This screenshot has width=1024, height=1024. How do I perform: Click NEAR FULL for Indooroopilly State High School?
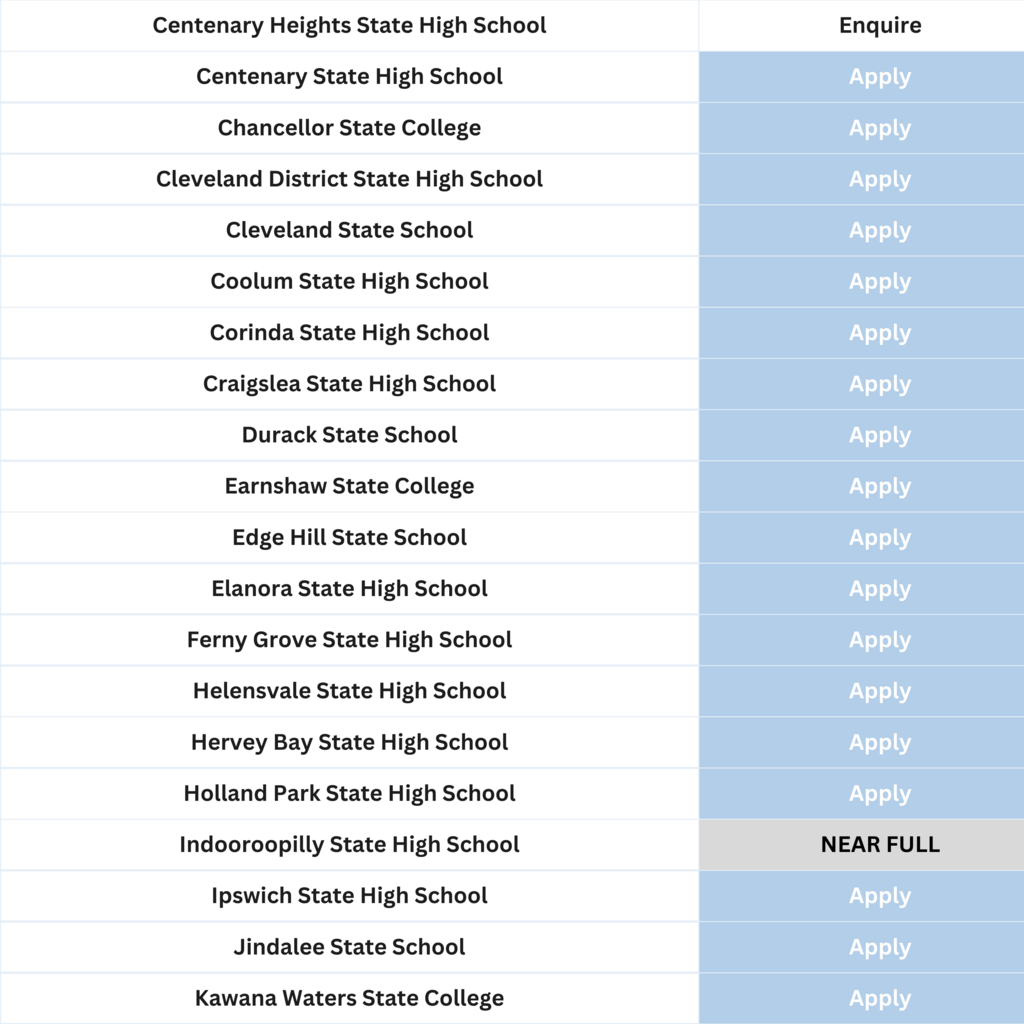click(x=880, y=845)
